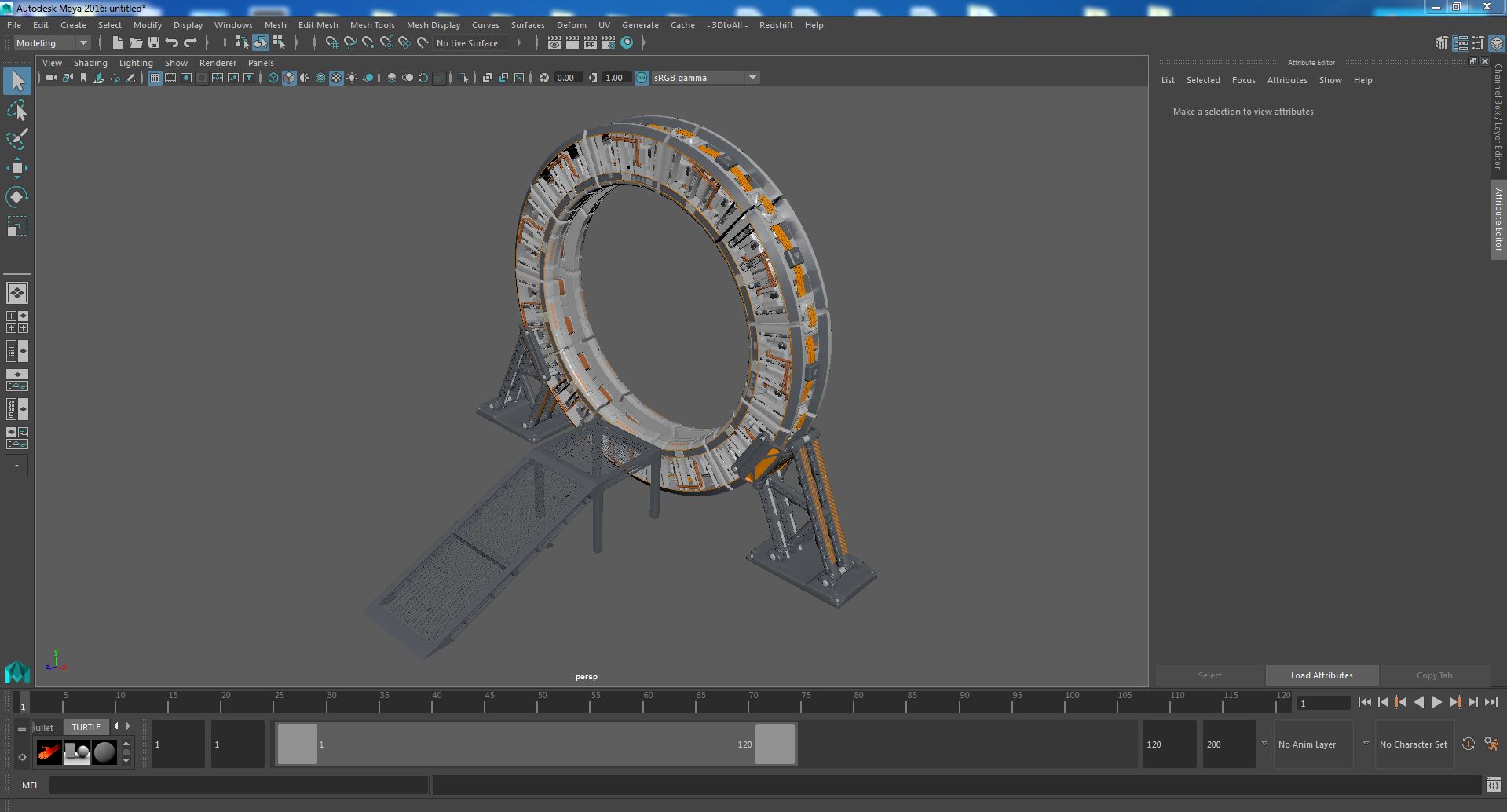This screenshot has width=1507, height=812.
Task: Show next shelf tab arrow
Action: click(128, 726)
